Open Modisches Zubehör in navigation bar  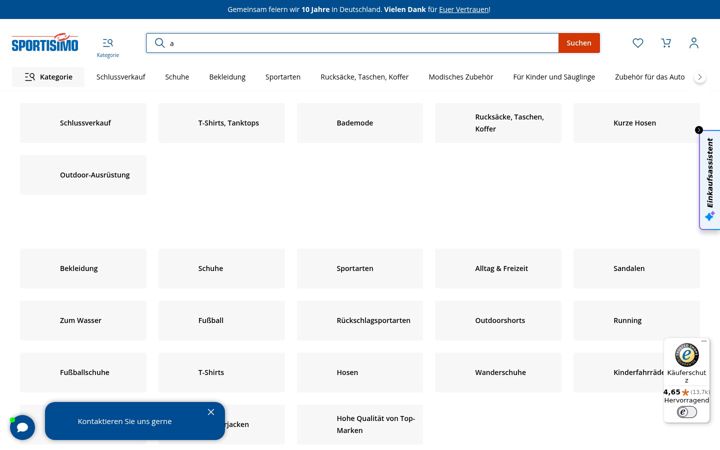coord(461,77)
